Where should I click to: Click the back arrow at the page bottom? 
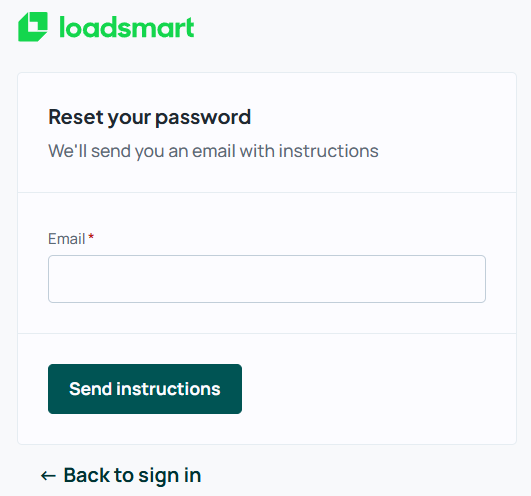48,476
